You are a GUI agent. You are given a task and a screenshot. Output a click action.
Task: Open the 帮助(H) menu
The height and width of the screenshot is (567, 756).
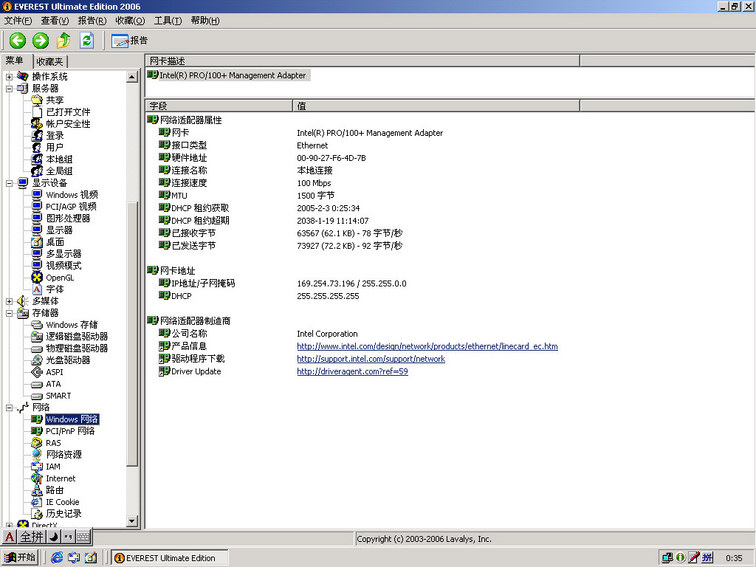coord(205,20)
